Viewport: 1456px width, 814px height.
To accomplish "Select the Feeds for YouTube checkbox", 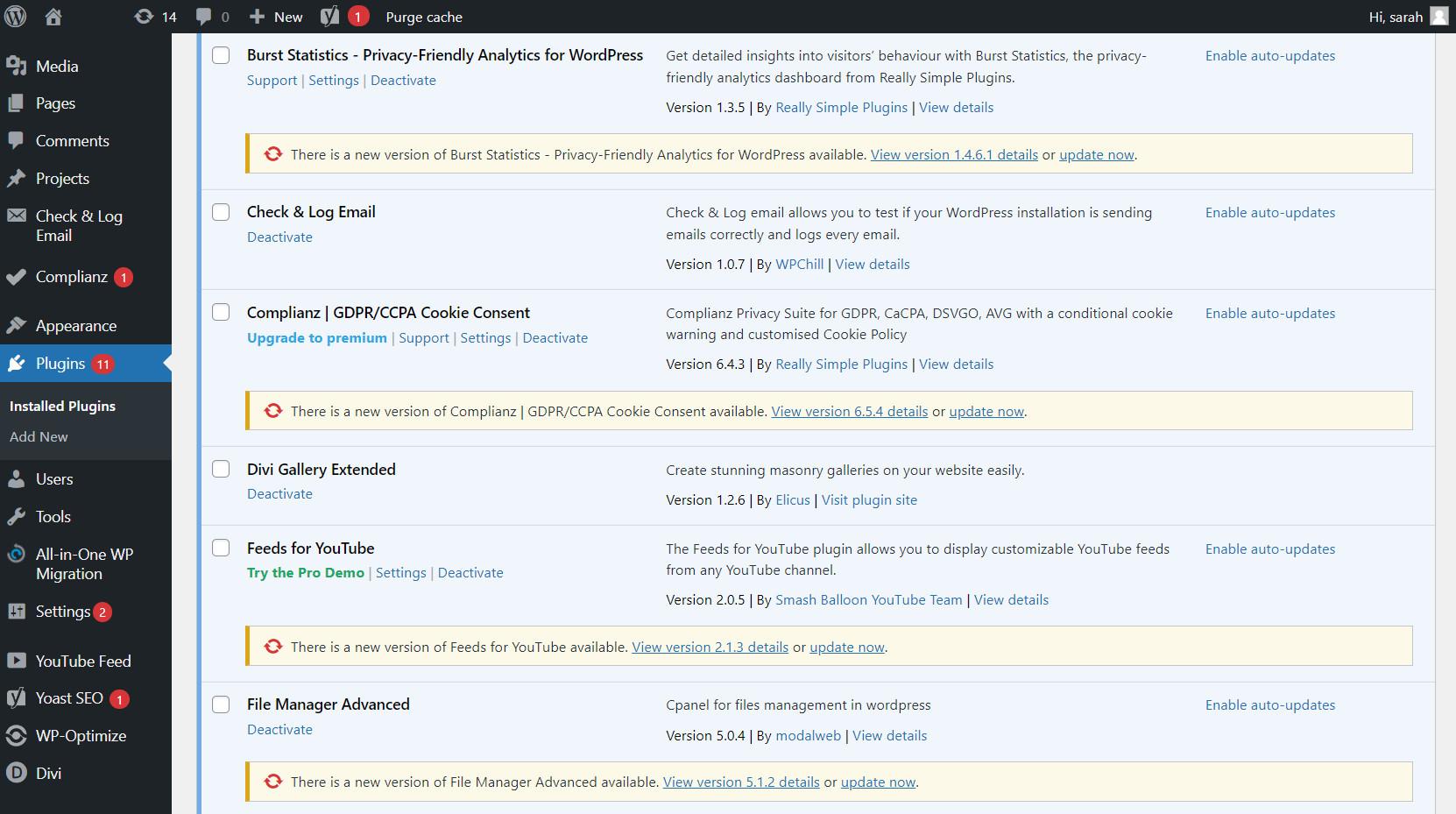I will 221,548.
